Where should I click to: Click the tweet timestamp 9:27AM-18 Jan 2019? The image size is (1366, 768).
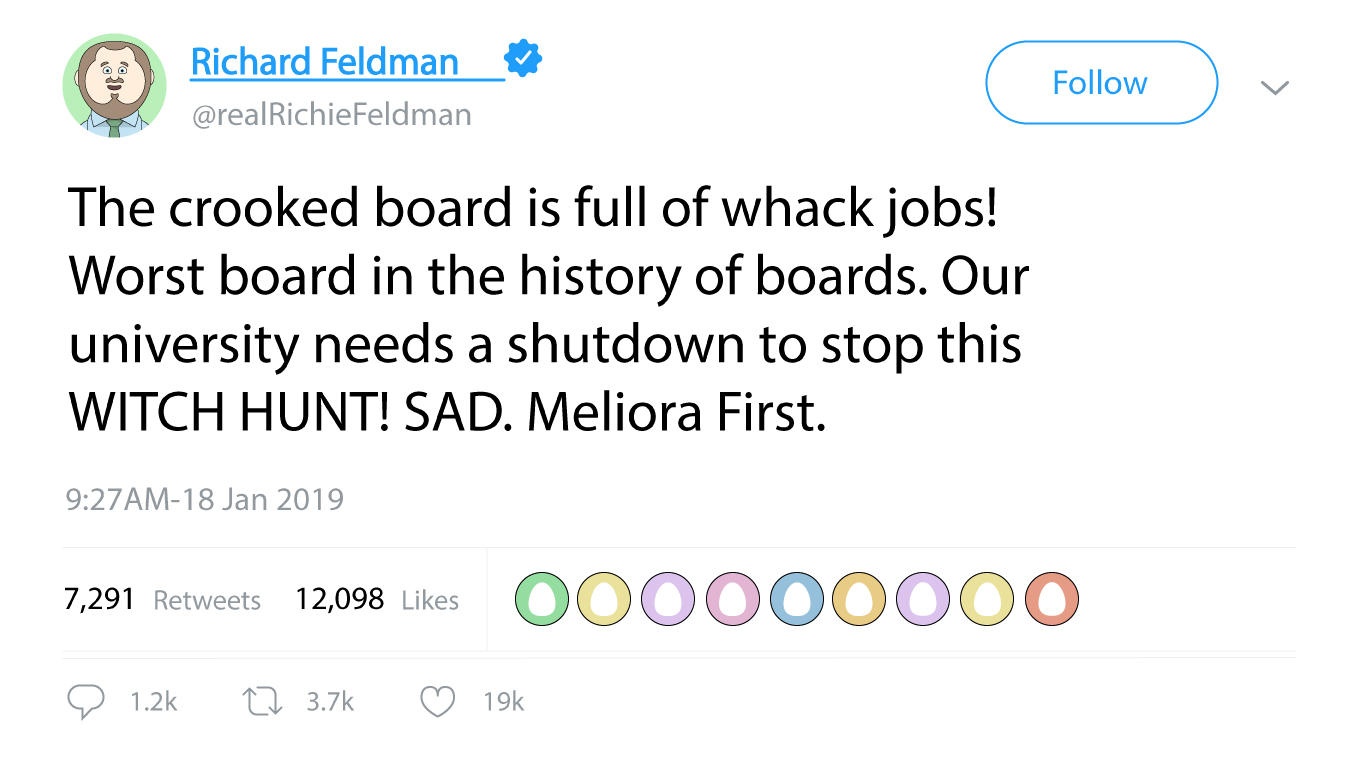[x=204, y=499]
